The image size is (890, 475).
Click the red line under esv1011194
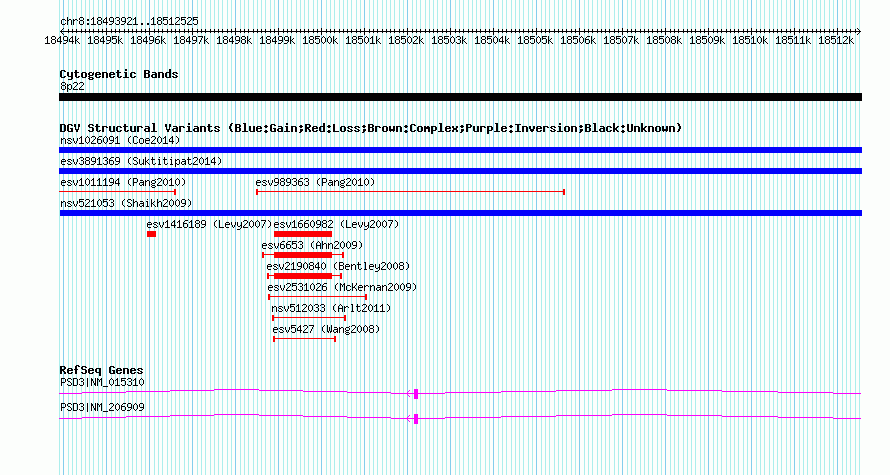coord(117,192)
